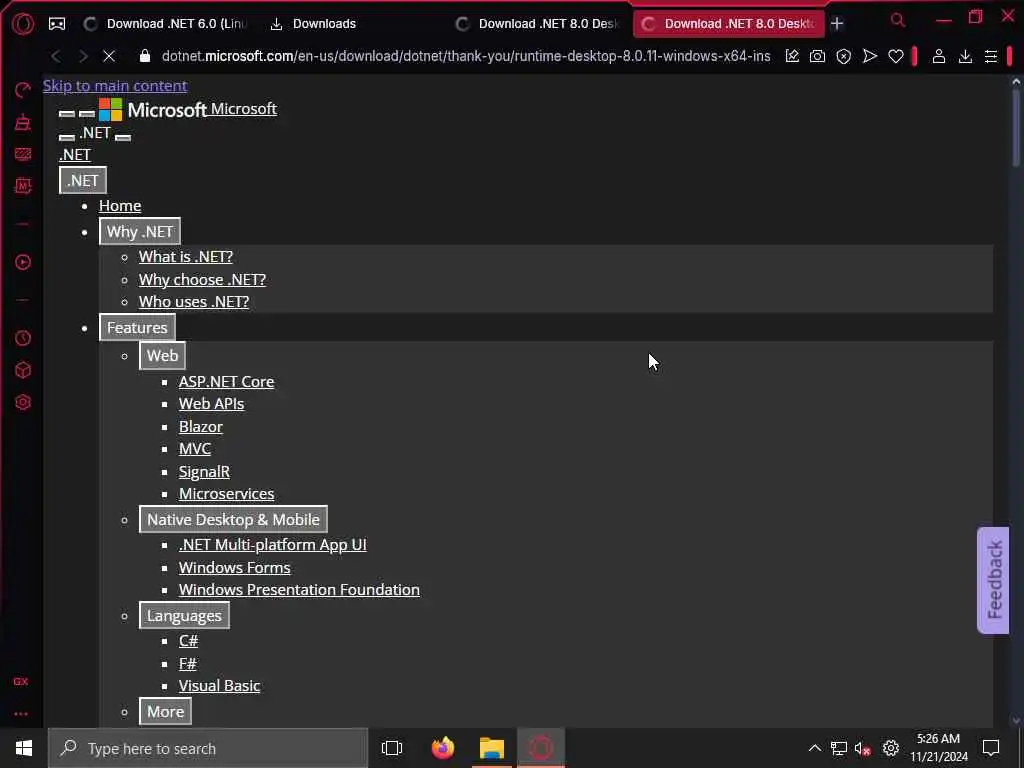The width and height of the screenshot is (1024, 768).
Task: Select the active red .NET 8.0 tab
Action: 729,24
